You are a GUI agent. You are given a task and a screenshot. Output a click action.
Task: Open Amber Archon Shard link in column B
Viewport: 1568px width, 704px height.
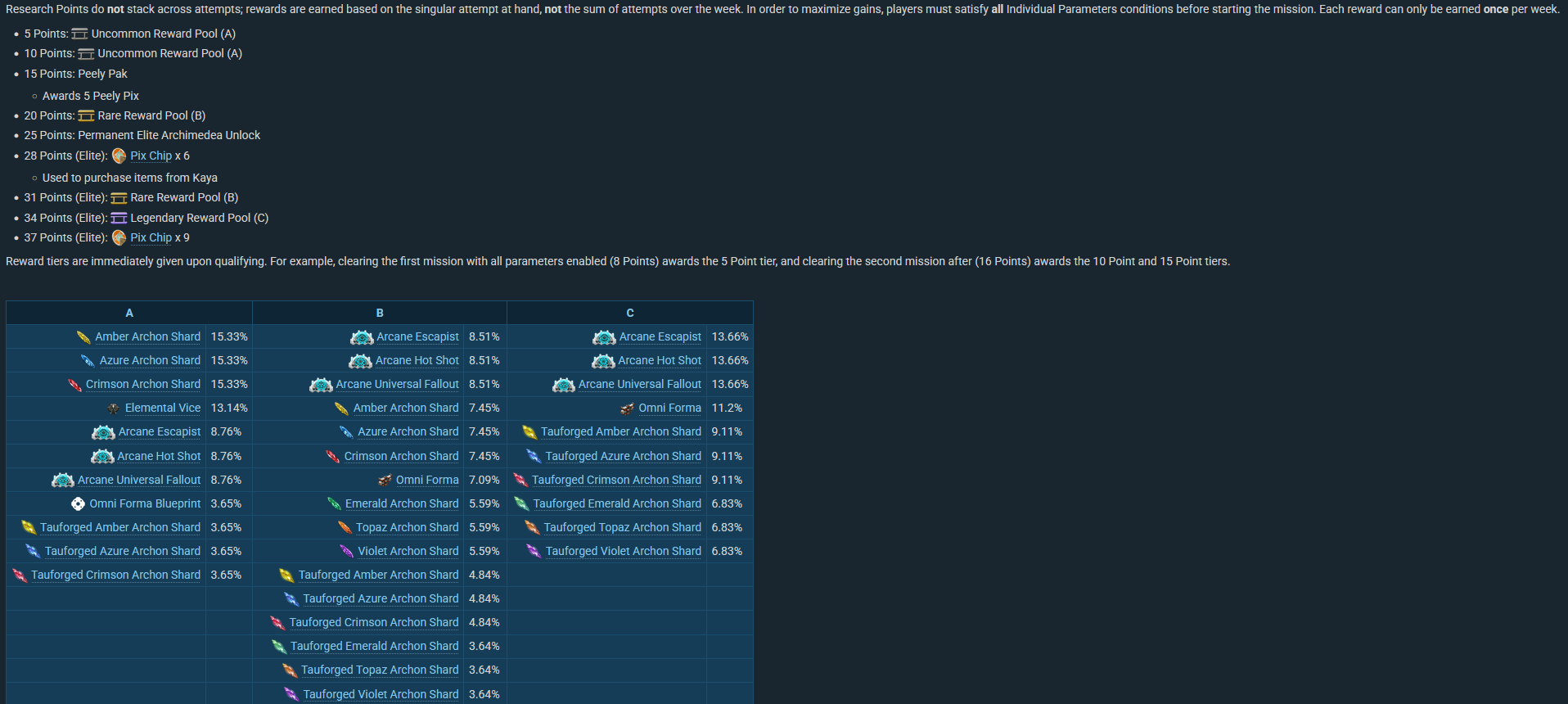406,408
